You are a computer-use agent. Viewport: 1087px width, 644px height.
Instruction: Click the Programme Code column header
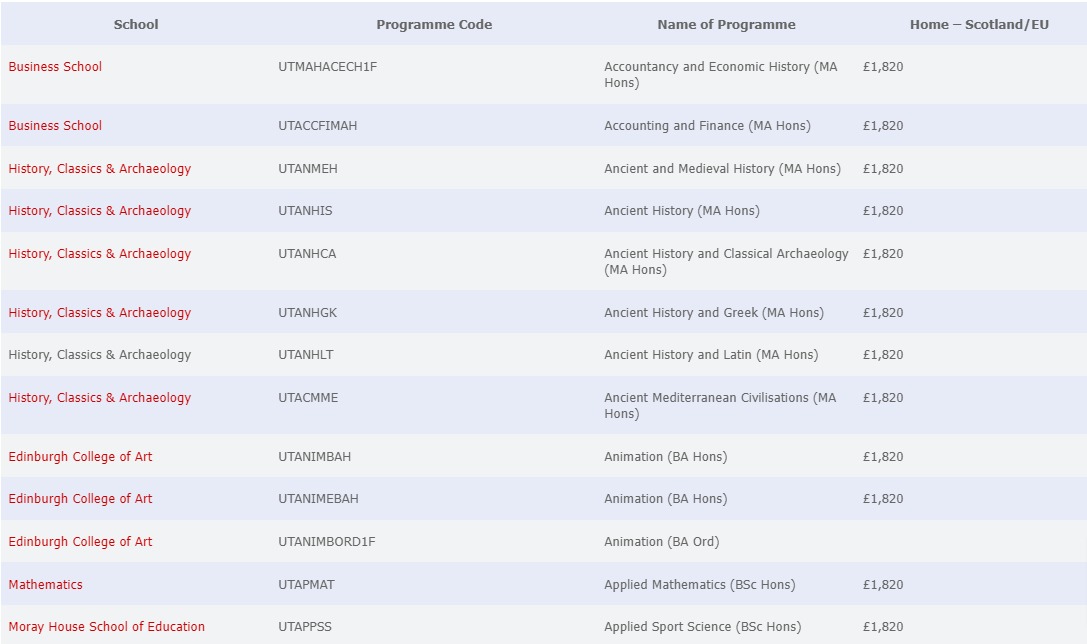[434, 25]
